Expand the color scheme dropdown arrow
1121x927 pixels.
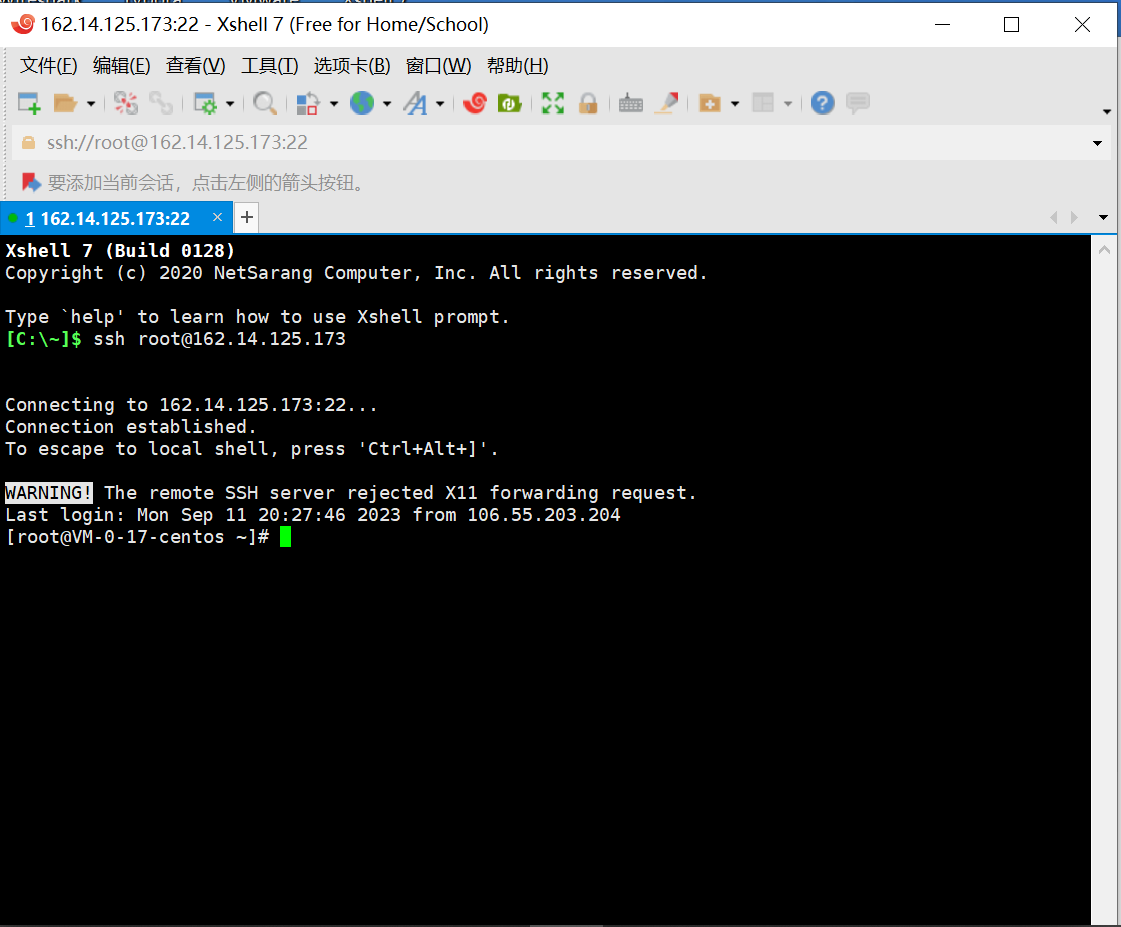click(334, 104)
